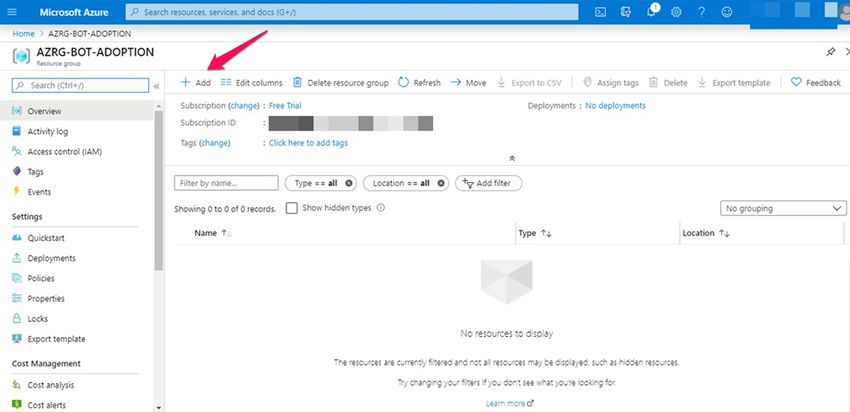The image size is (850, 412).
Task: Show info for hidden types
Action: [x=381, y=208]
